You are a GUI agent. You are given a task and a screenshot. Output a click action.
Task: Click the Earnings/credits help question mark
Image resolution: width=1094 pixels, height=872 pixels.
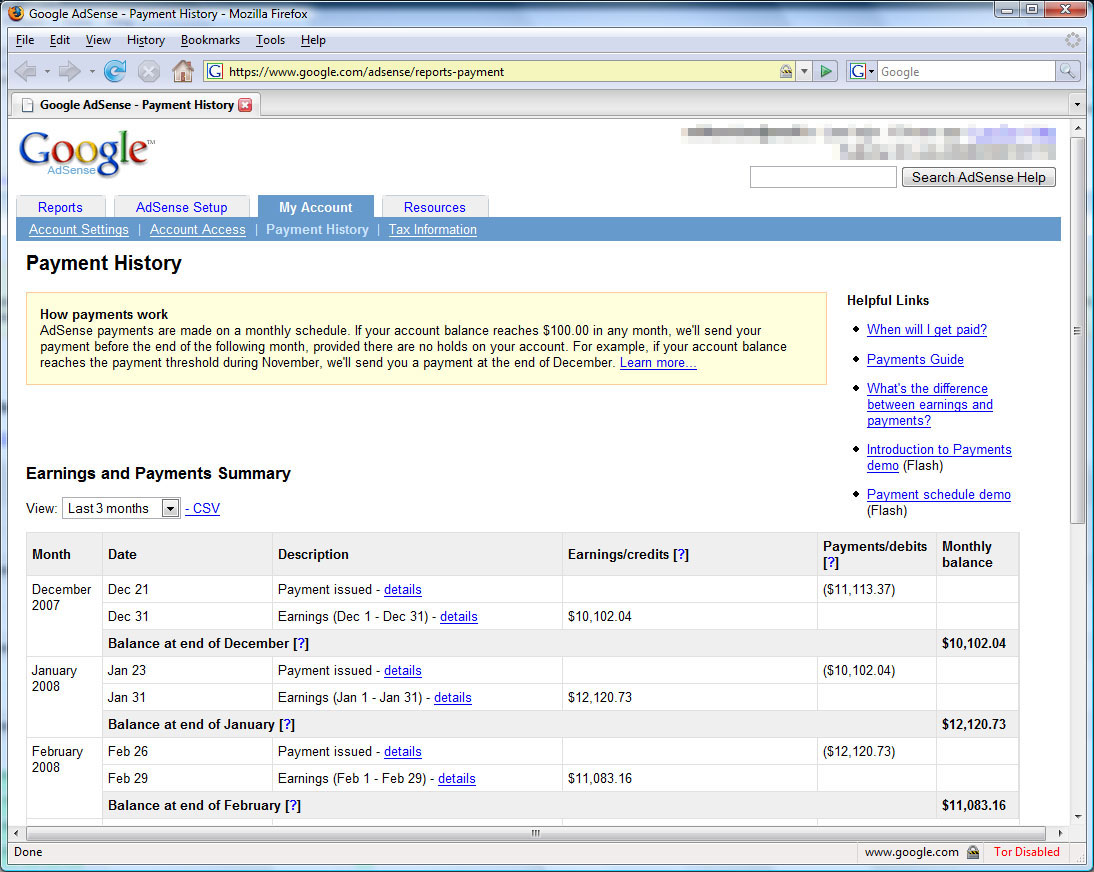point(681,555)
